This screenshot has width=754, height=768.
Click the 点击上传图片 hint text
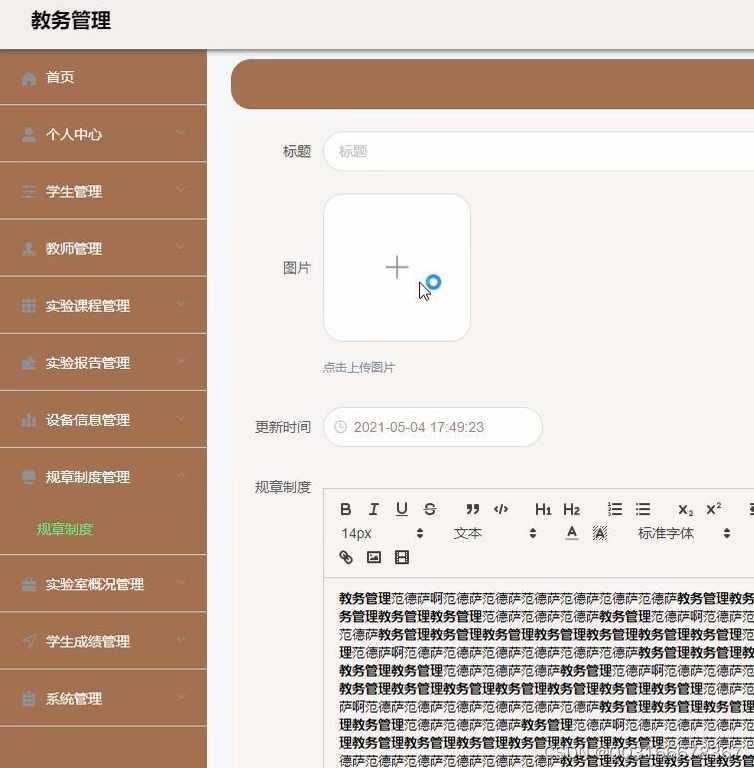click(x=359, y=367)
